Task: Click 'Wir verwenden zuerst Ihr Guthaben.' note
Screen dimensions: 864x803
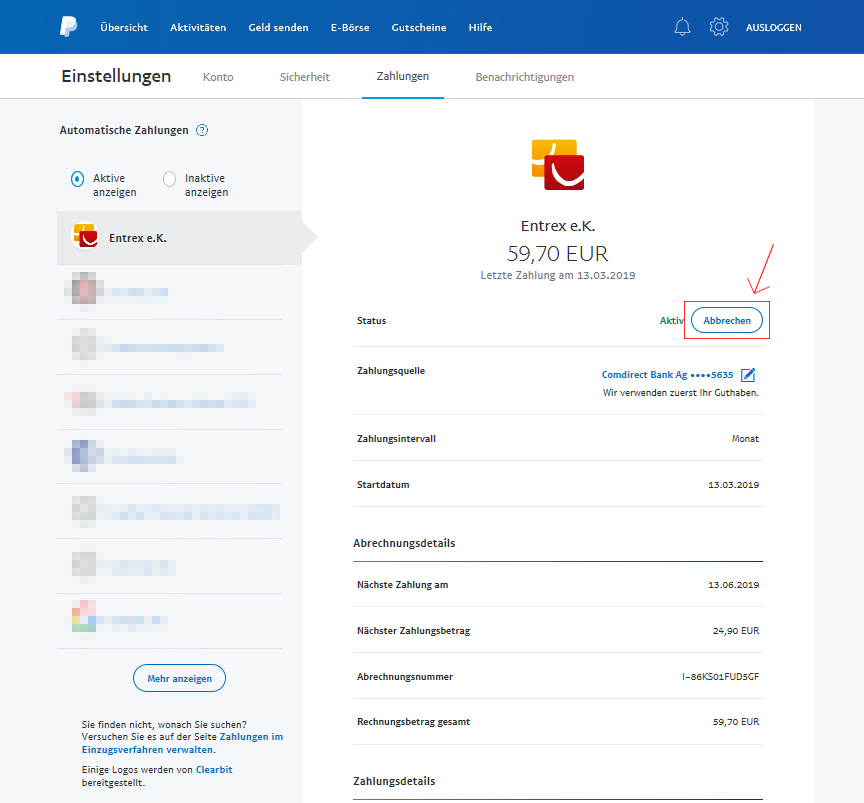Action: click(681, 393)
